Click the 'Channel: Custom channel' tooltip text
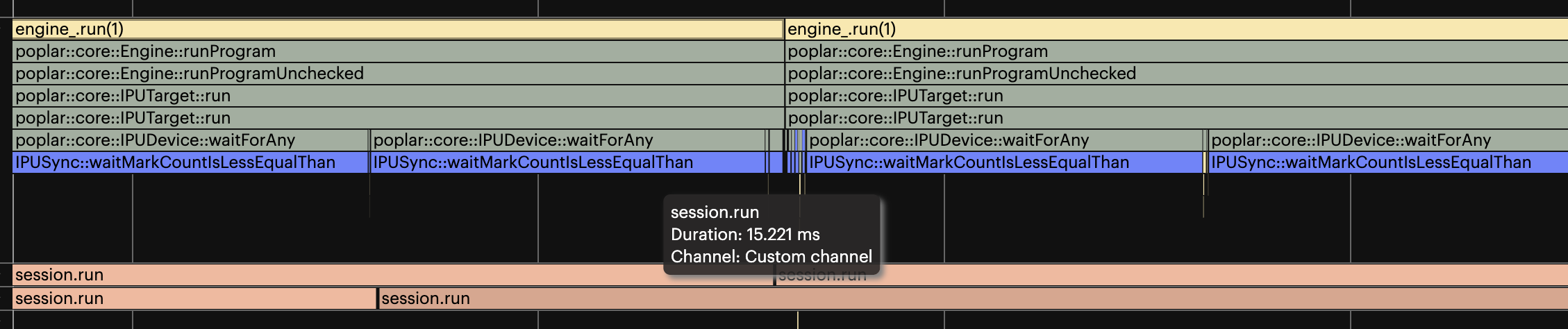The width and height of the screenshot is (1568, 329). click(772, 257)
